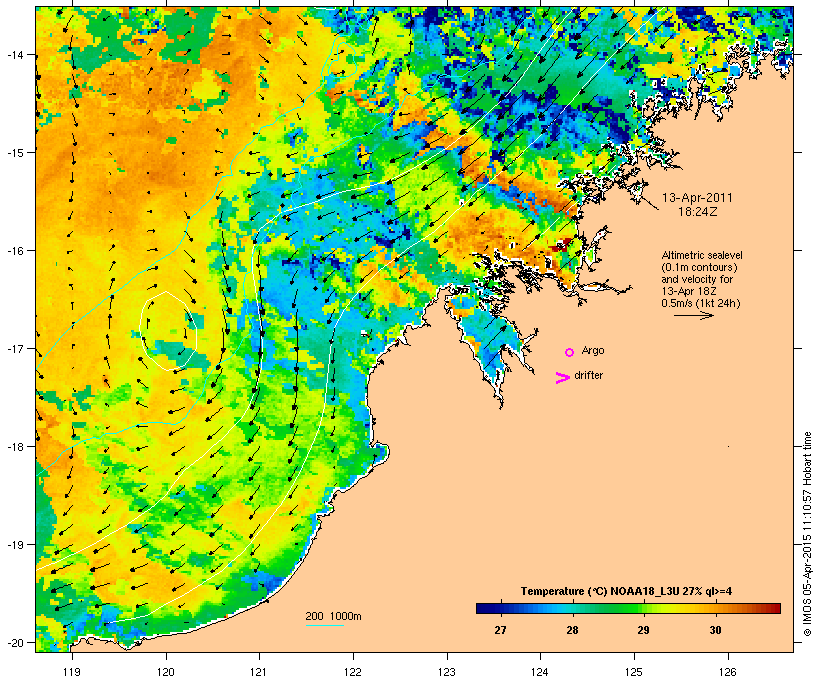This screenshot has width=820, height=680.
Task: Click the dark blue end of temperature bar
Action: [481, 608]
